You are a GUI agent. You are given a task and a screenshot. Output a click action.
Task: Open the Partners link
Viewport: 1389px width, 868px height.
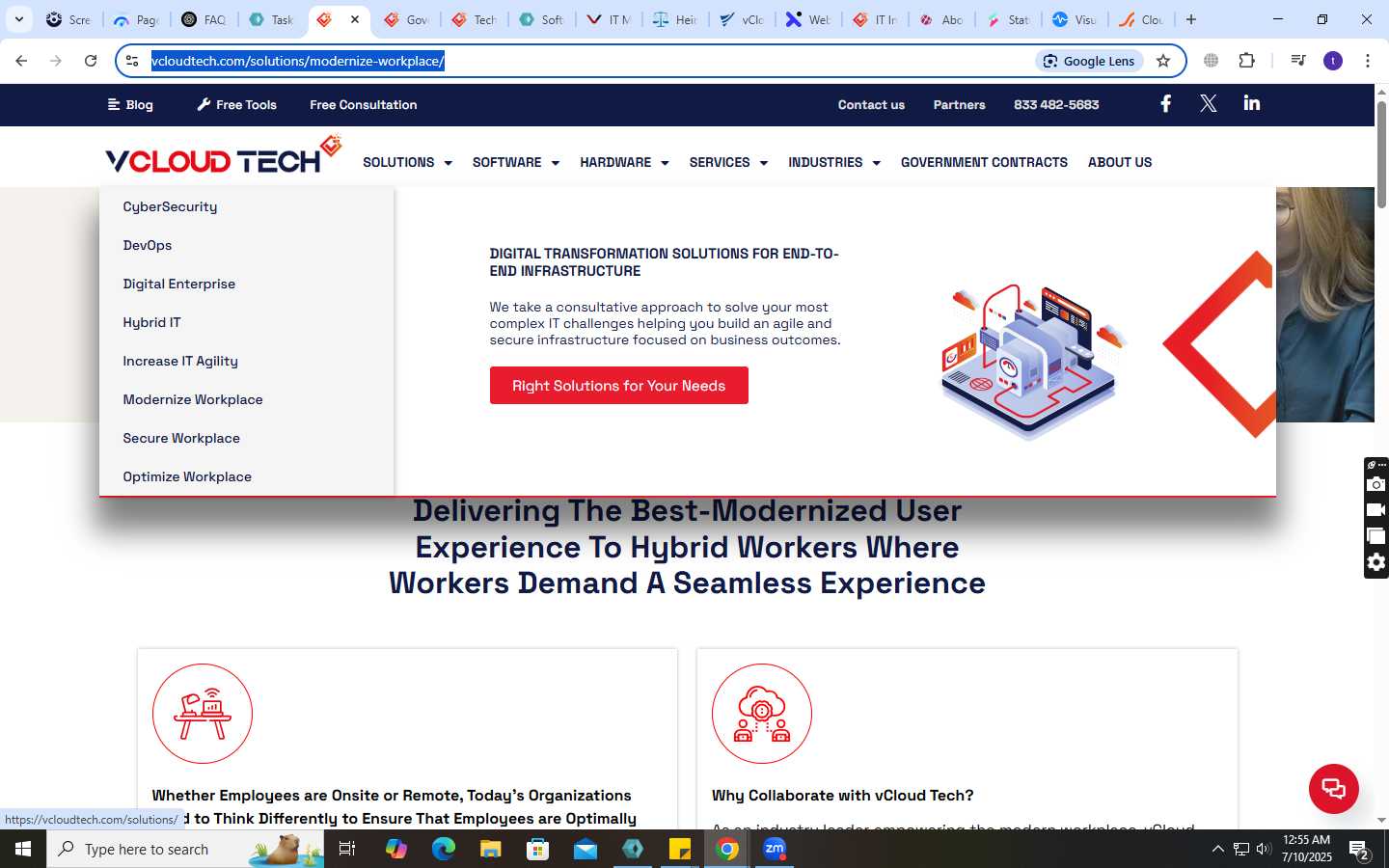[x=959, y=104]
